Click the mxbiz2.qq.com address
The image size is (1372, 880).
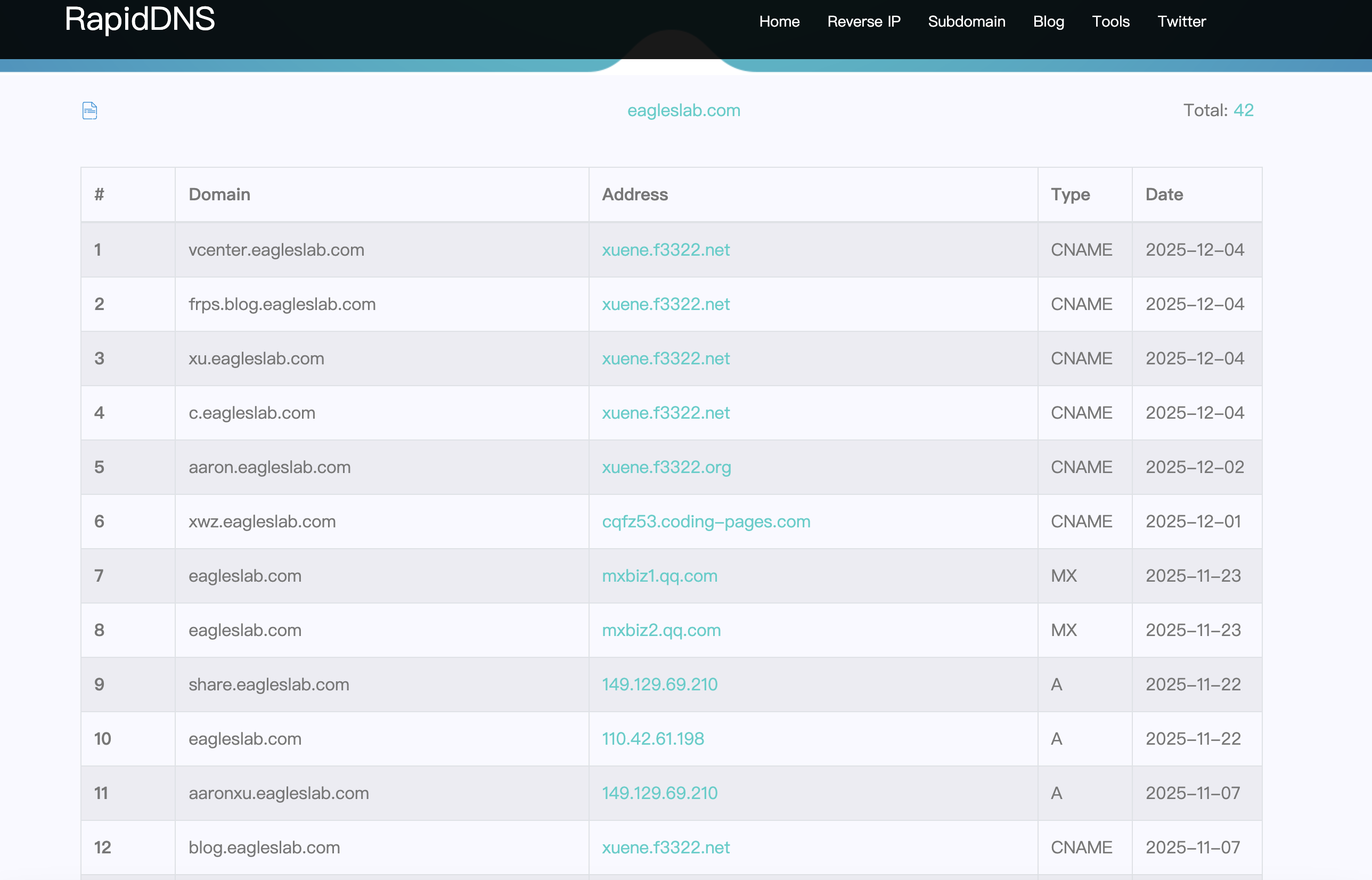coord(661,630)
